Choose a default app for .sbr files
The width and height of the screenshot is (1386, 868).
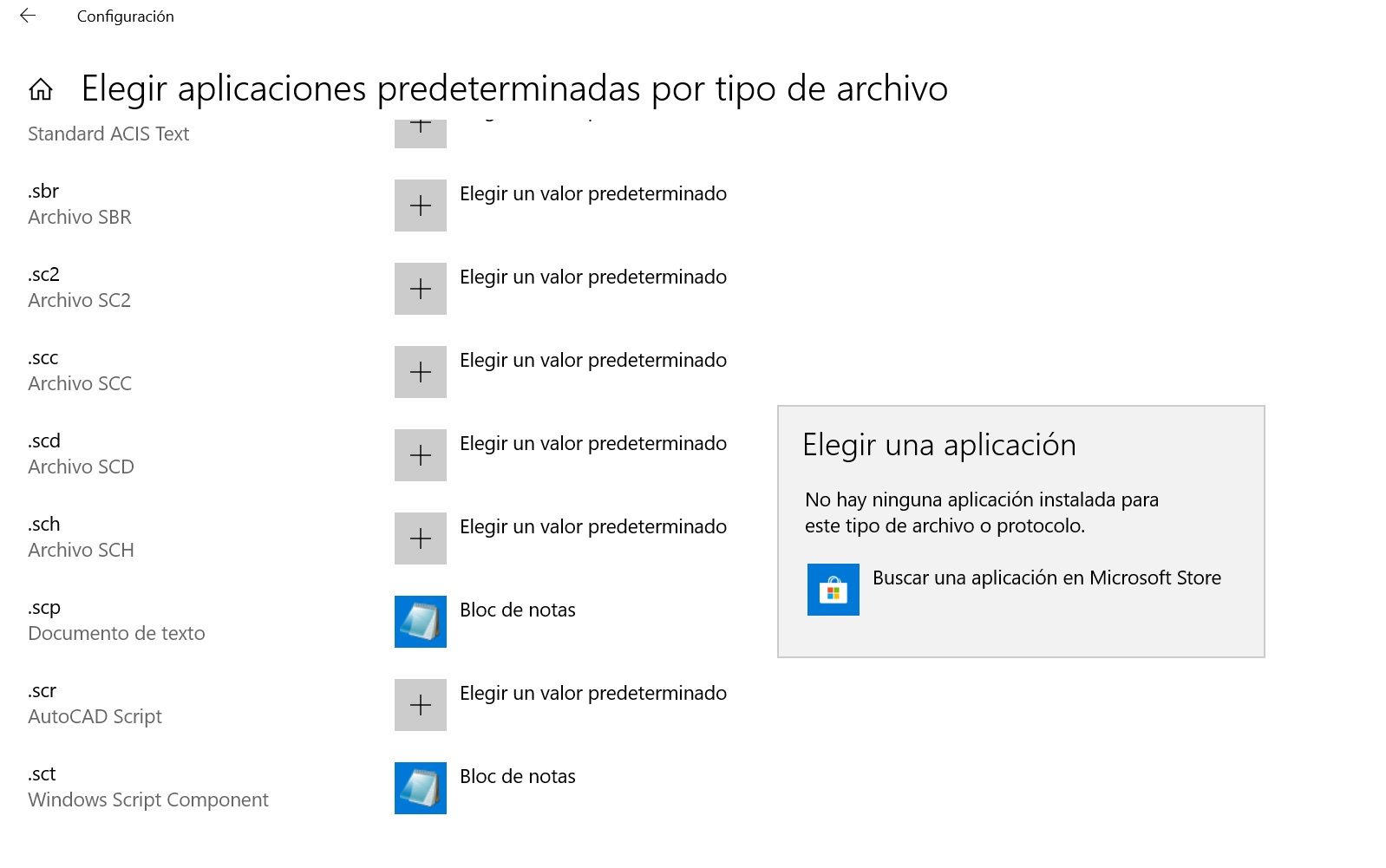[592, 193]
